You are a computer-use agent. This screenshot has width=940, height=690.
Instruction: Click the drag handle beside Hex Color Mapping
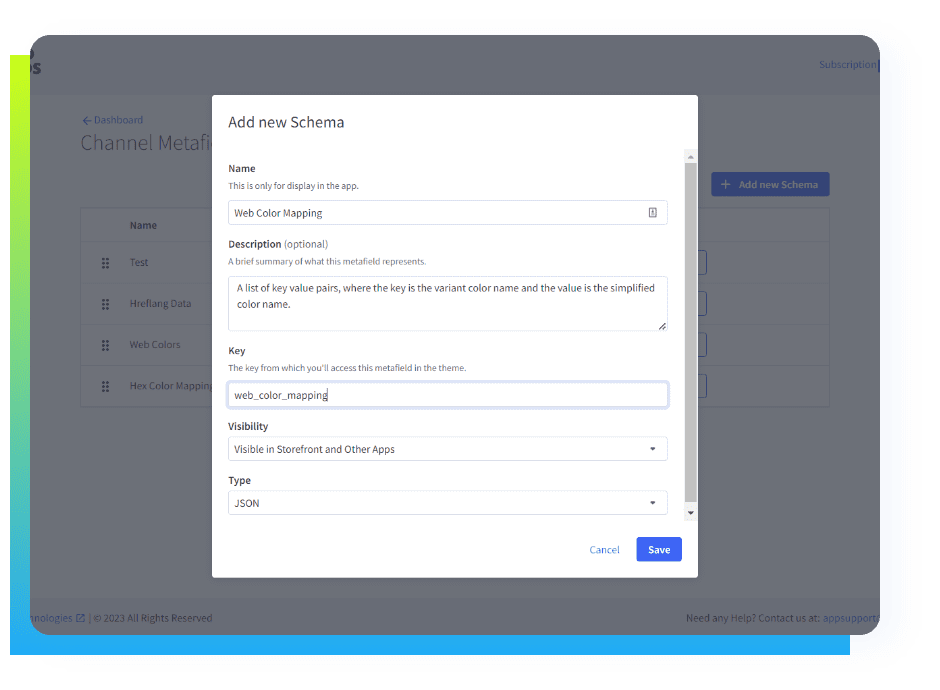[x=105, y=386]
